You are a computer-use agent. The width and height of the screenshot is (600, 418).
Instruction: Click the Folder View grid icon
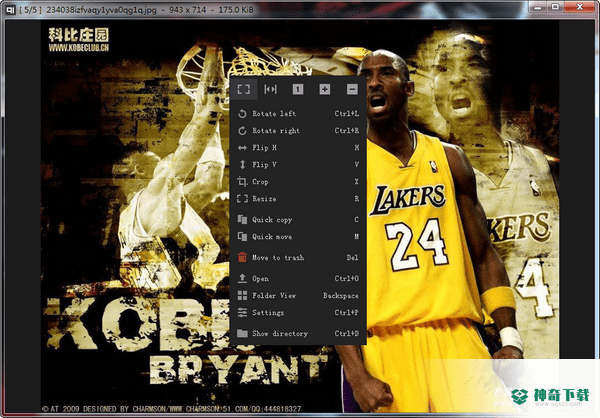(242, 295)
